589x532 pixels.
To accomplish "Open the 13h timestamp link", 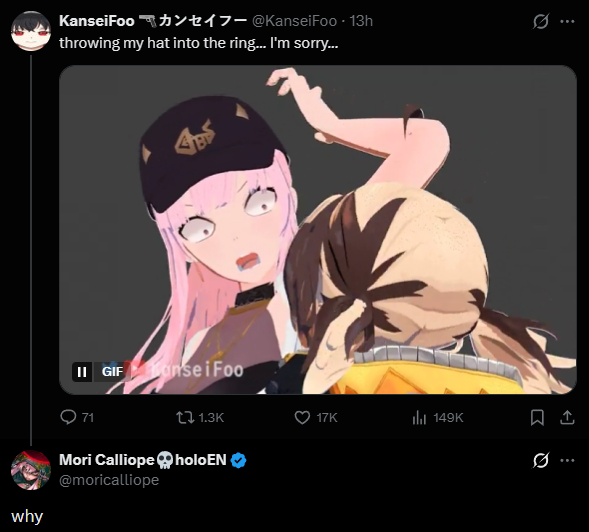I will pyautogui.click(x=361, y=21).
